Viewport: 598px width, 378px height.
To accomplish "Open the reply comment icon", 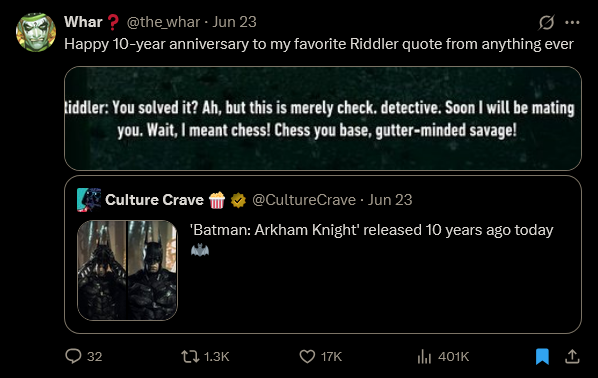I will click(73, 356).
